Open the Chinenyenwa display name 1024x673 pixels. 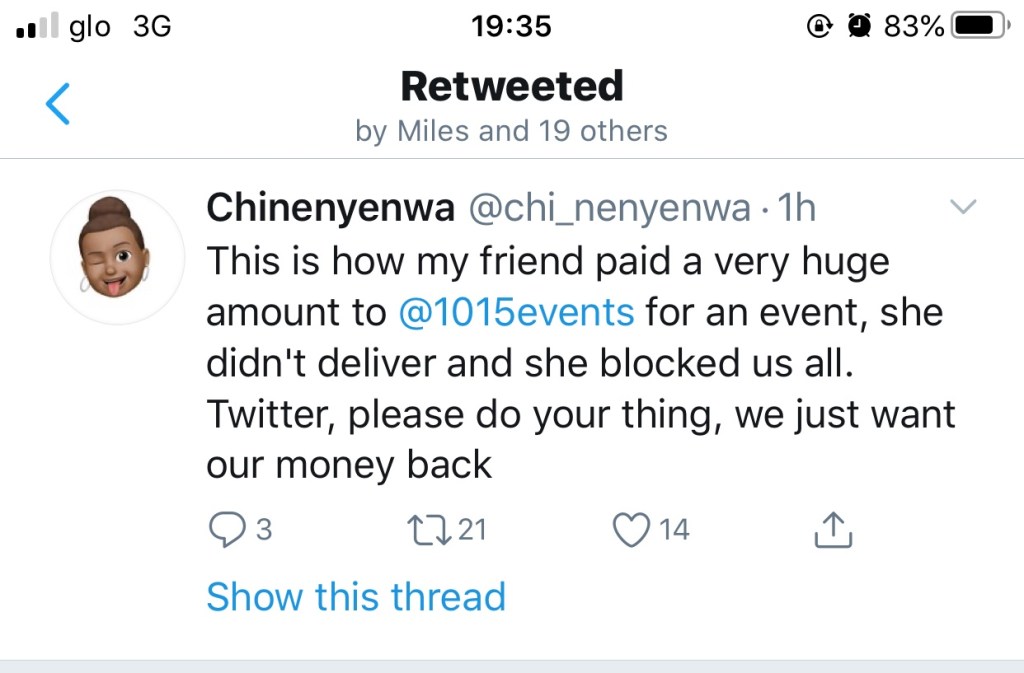point(330,208)
